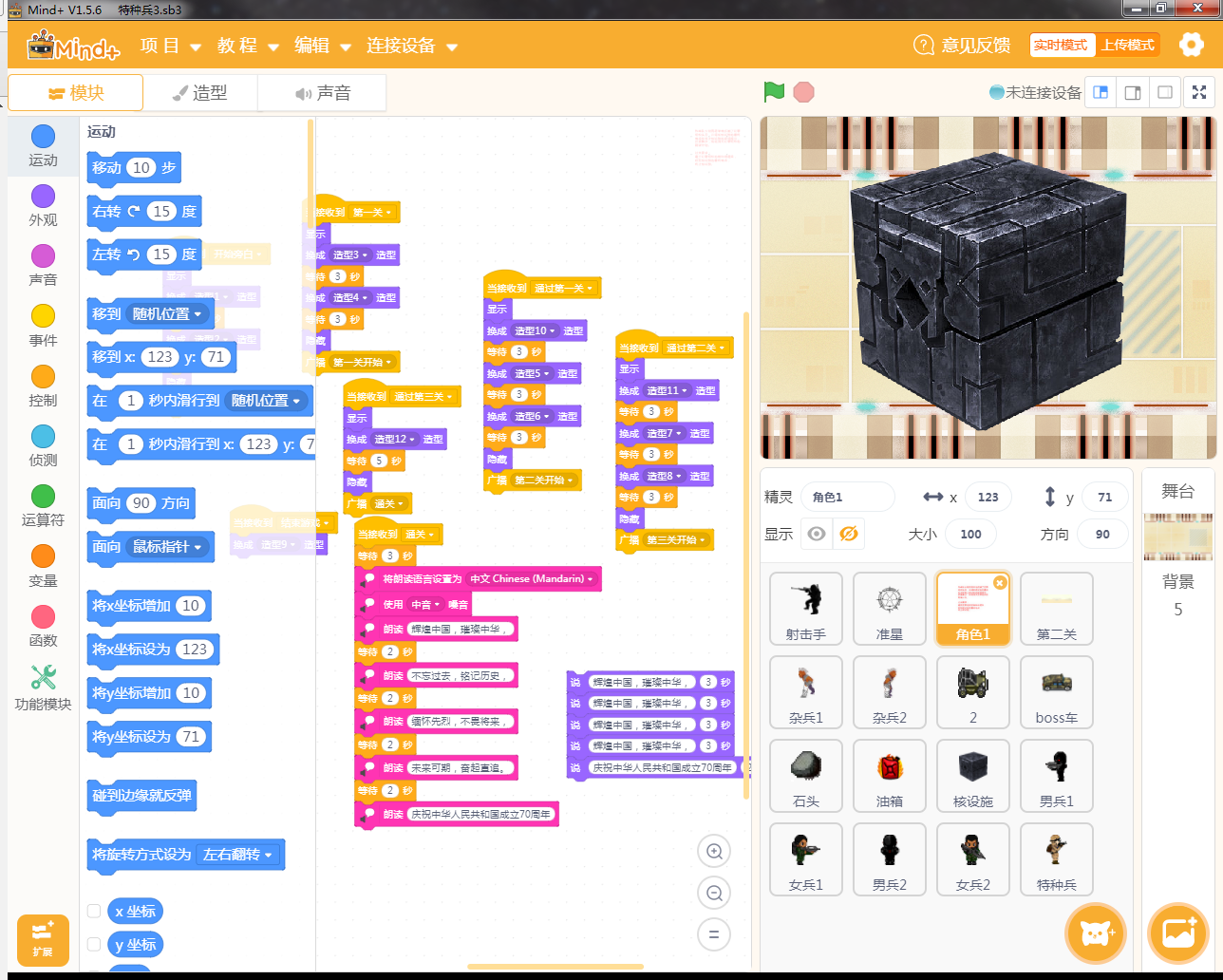Select the 油箱 fuel tank sprite
The image size is (1223, 980).
(x=890, y=776)
